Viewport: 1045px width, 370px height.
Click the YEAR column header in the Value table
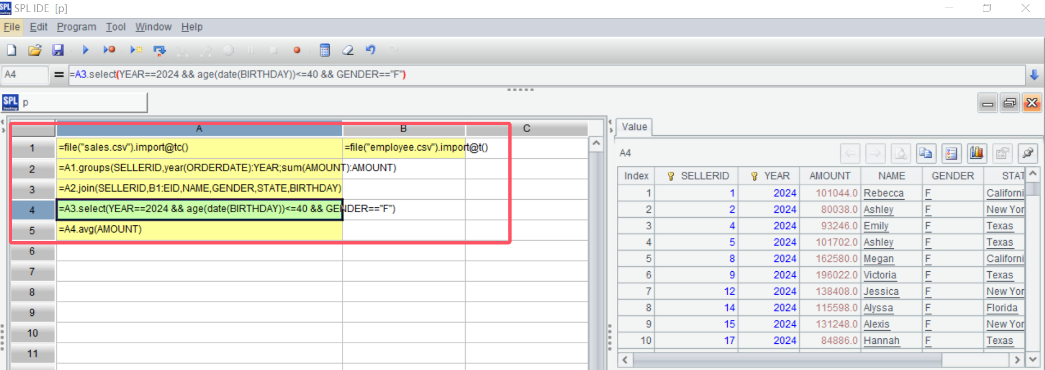point(770,176)
